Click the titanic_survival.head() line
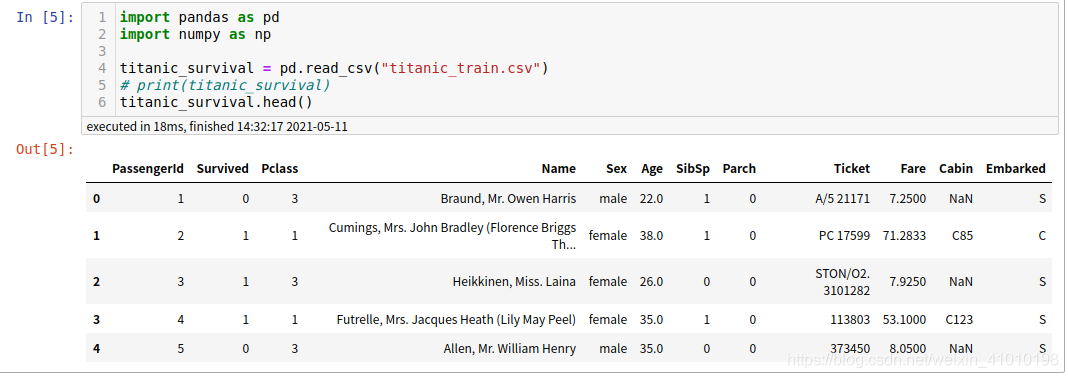This screenshot has width=1068, height=378. tap(216, 102)
